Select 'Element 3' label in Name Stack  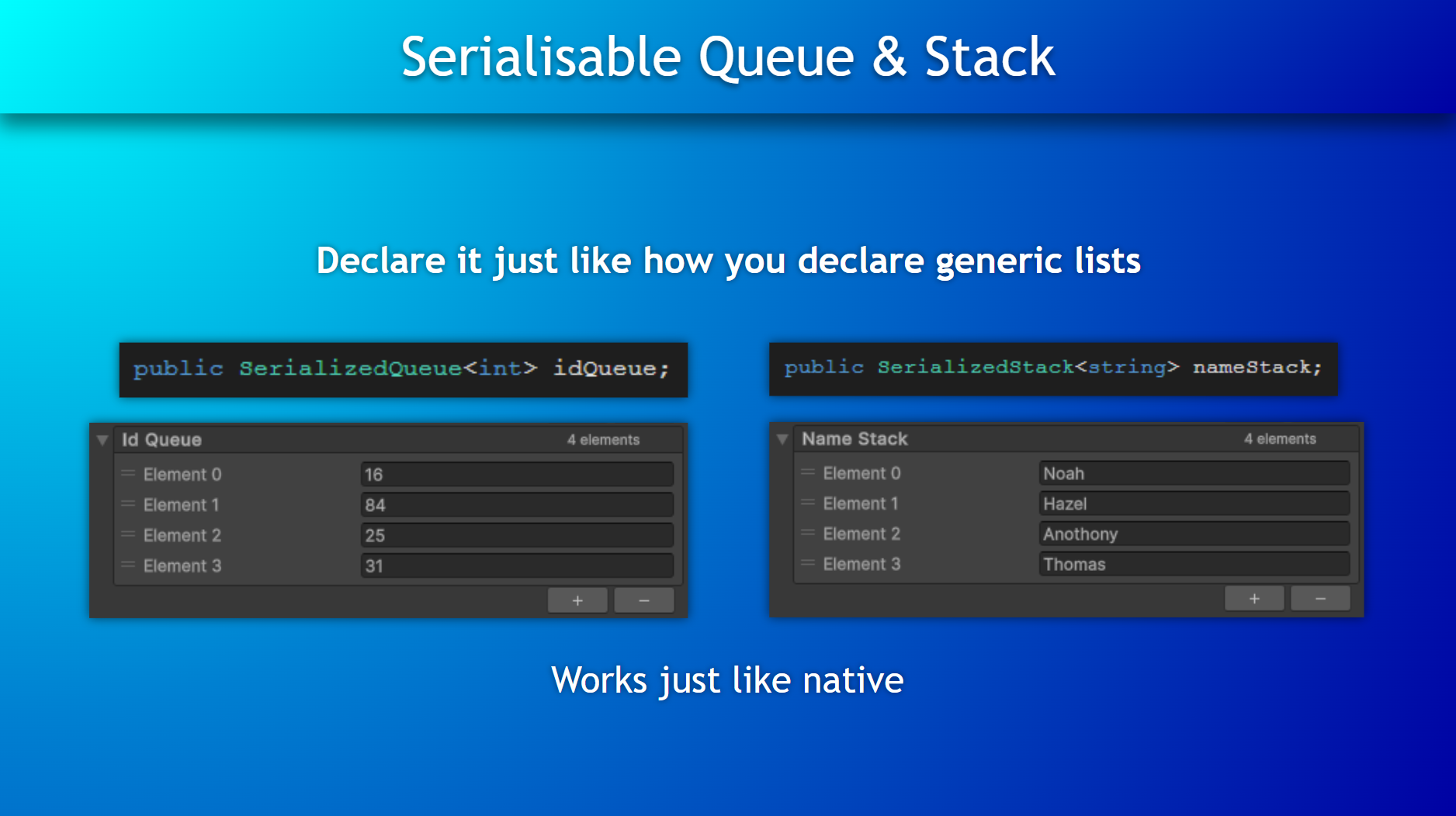click(861, 564)
